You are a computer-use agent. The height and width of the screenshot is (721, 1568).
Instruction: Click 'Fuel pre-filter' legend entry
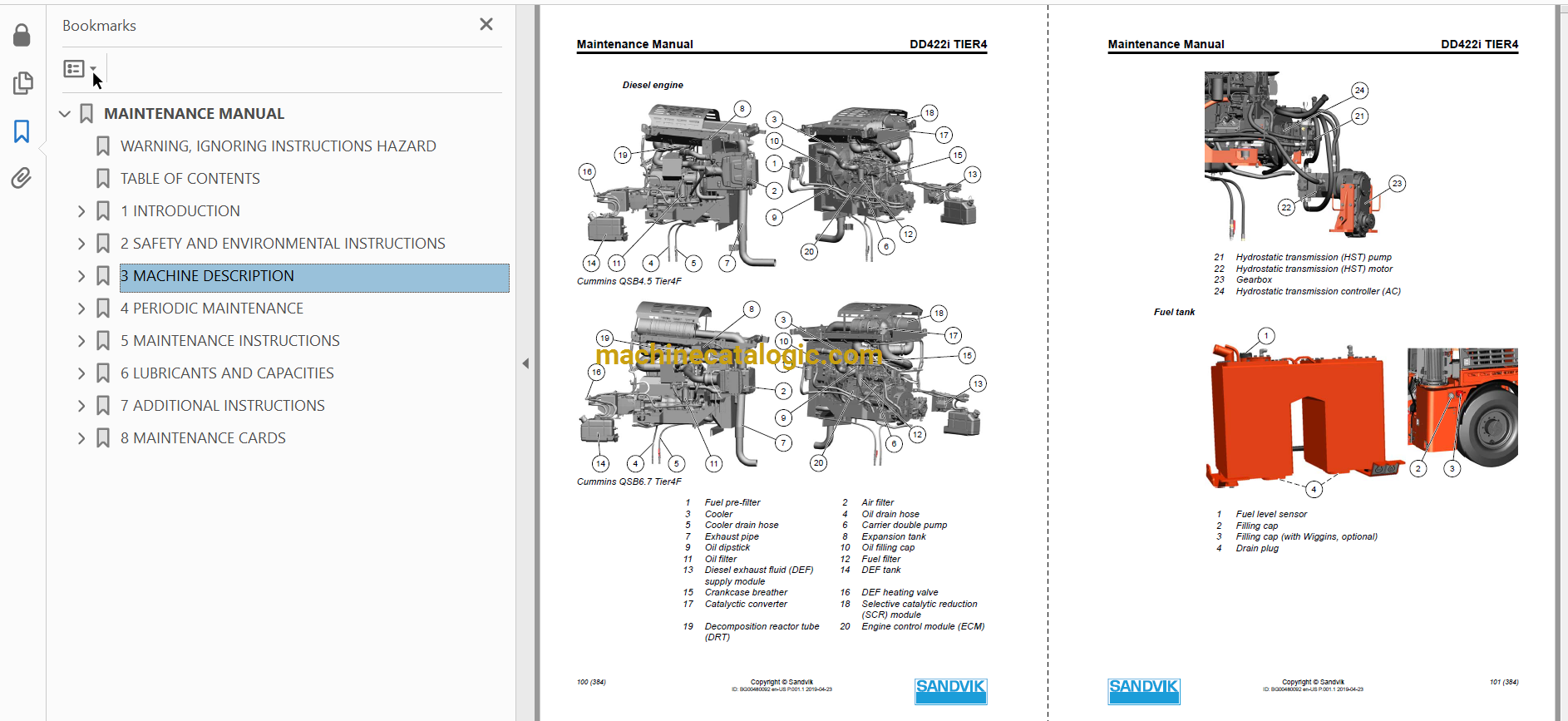pos(732,502)
